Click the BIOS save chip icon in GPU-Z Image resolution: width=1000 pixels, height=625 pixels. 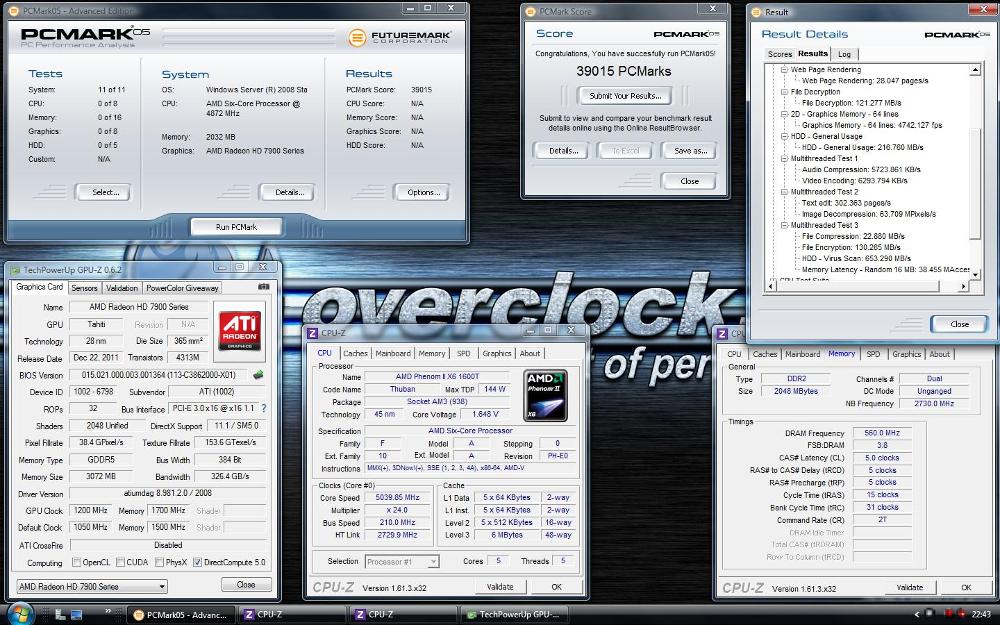tap(258, 374)
